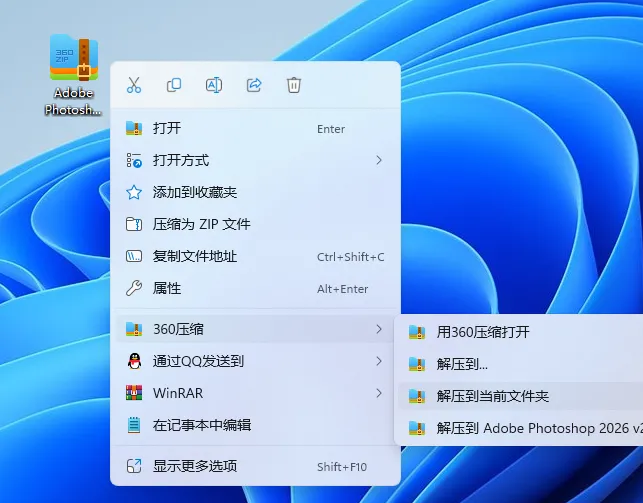The image size is (643, 503).
Task: Click the Adobe Photosh... file name label
Action: [73, 101]
